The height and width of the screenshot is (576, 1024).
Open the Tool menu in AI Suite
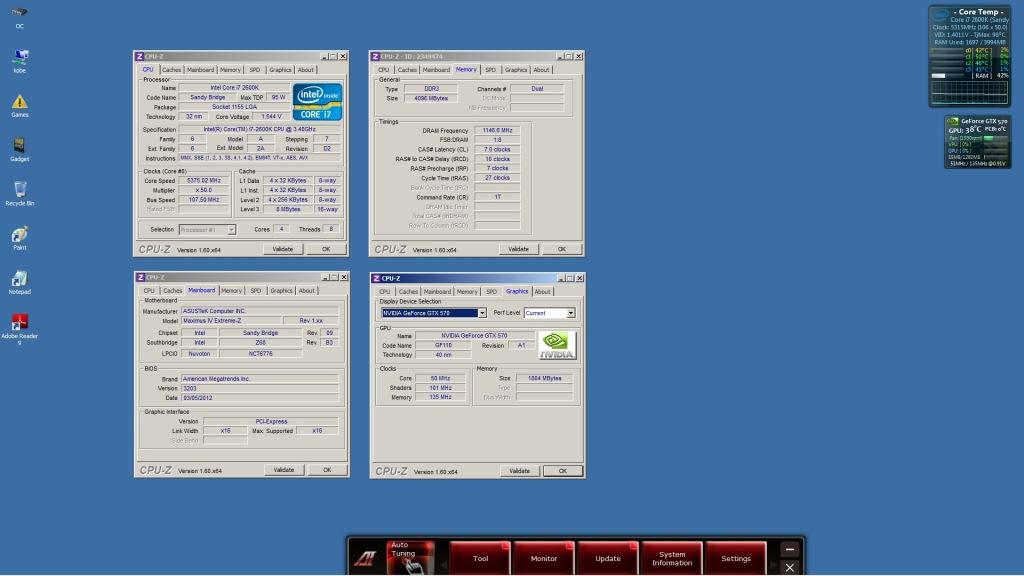[x=480, y=558]
